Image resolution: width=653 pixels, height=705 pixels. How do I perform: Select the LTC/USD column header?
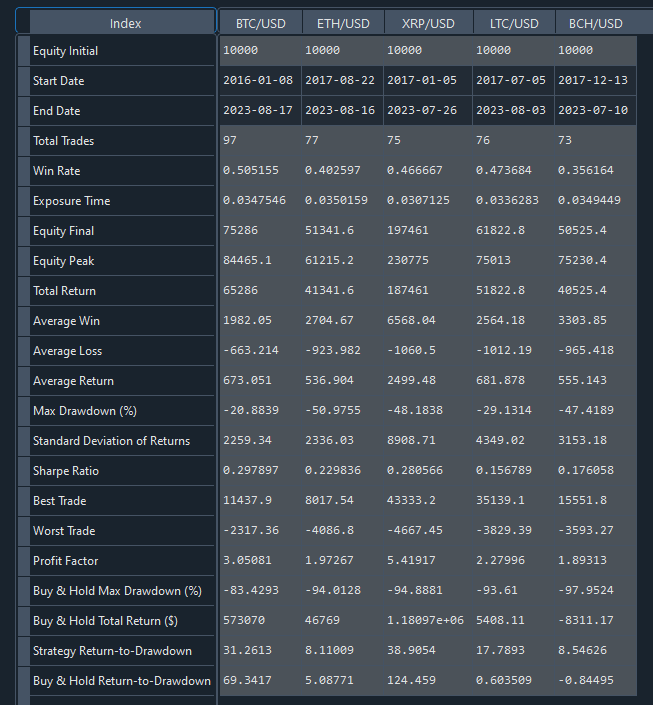tap(514, 23)
